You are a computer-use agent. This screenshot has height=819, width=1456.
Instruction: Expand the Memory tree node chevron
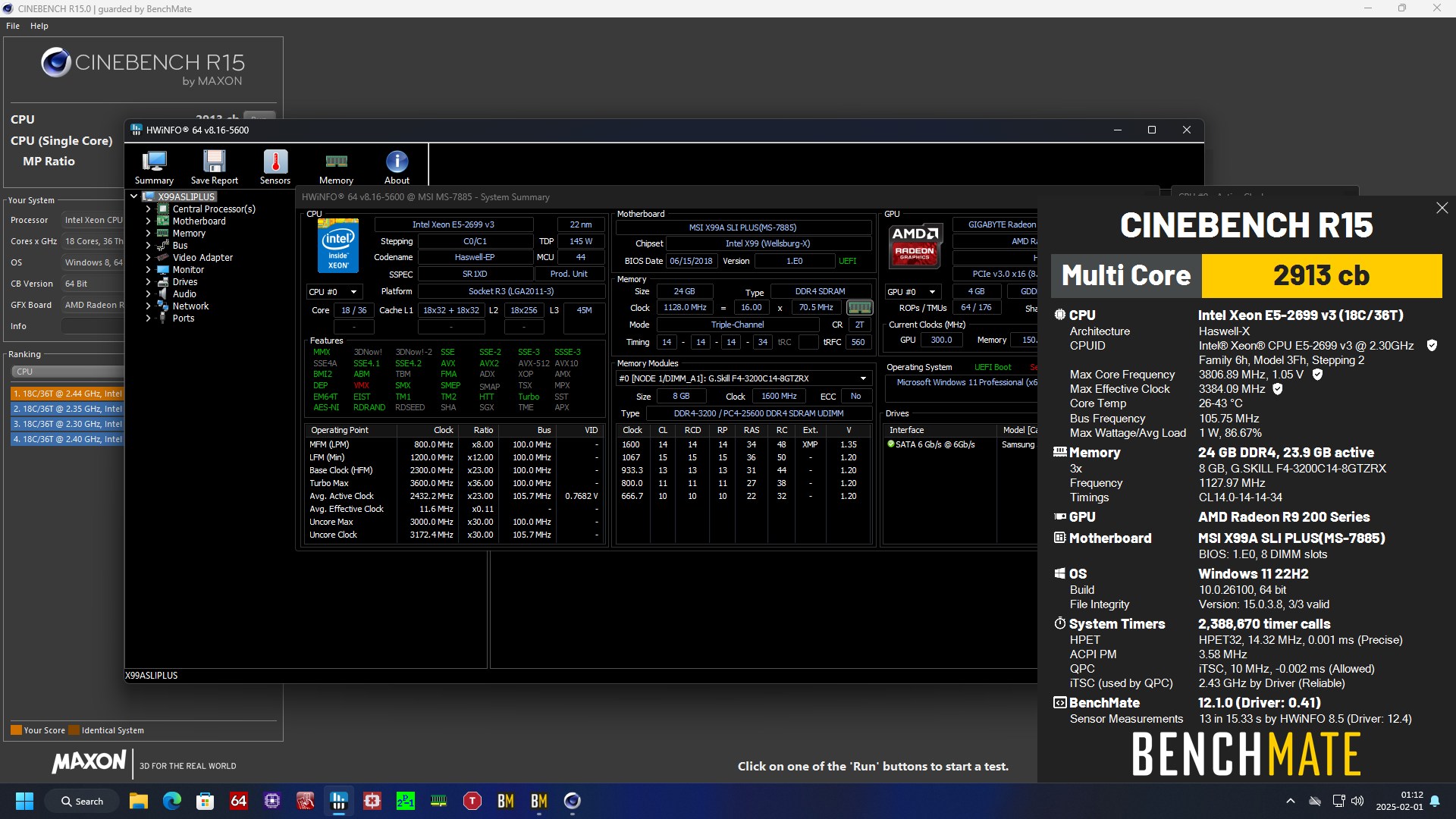tap(149, 233)
